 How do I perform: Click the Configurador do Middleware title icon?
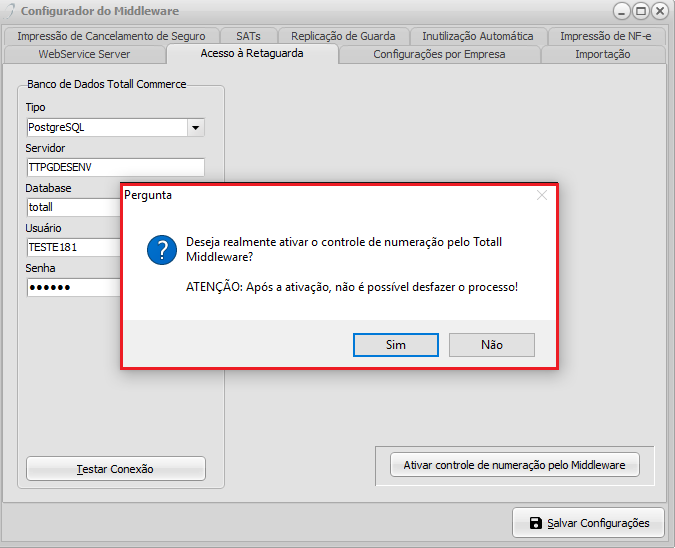pyautogui.click(x=12, y=11)
